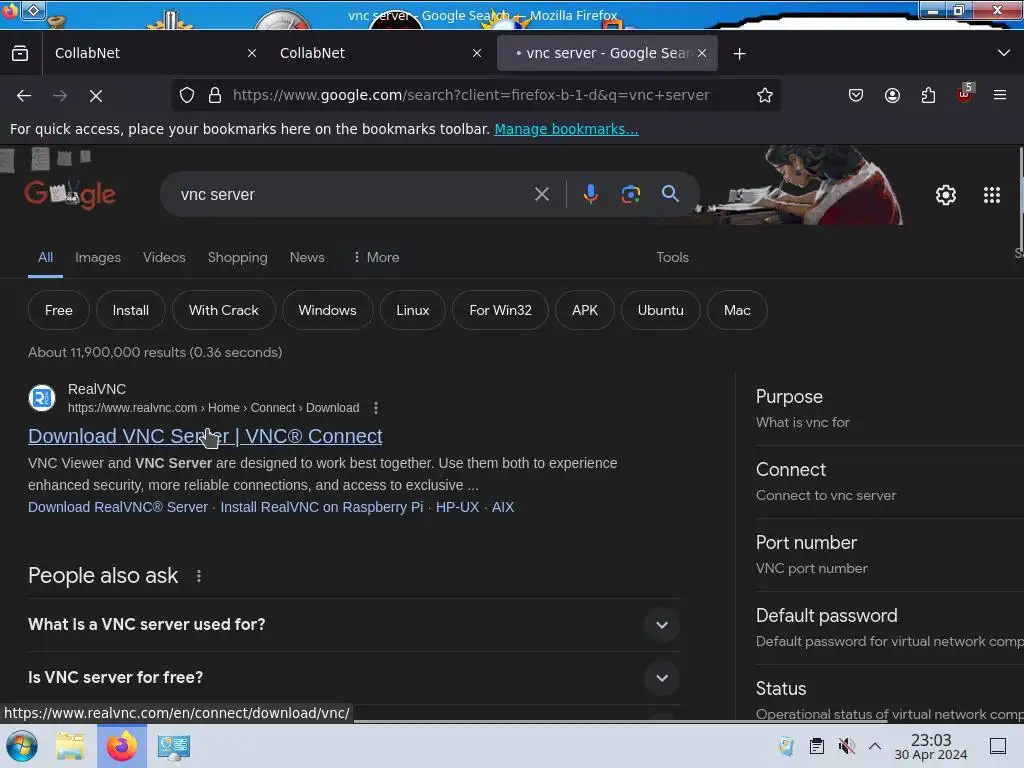Start voice search with microphone
The width and height of the screenshot is (1024, 768).
(590, 194)
